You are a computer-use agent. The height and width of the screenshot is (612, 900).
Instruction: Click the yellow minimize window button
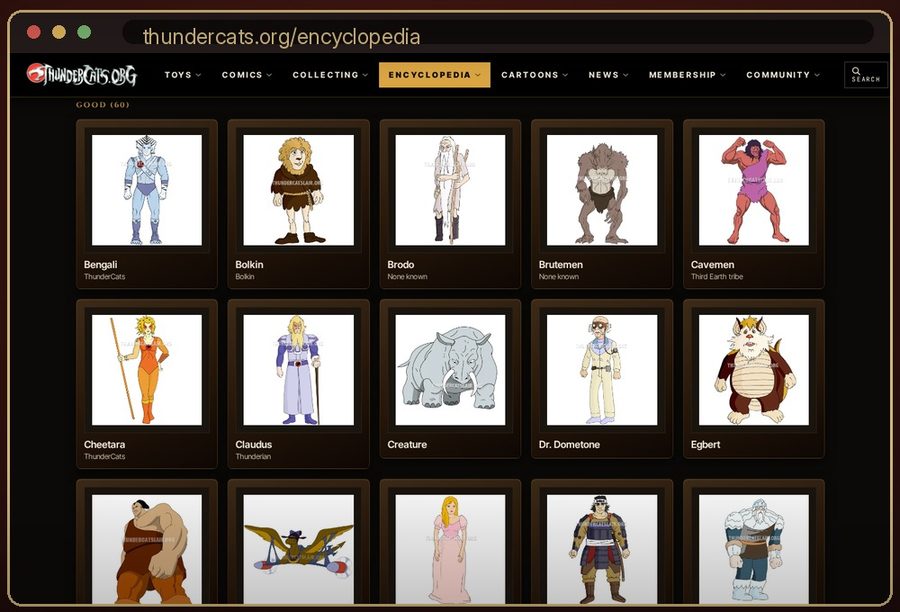[x=59, y=32]
